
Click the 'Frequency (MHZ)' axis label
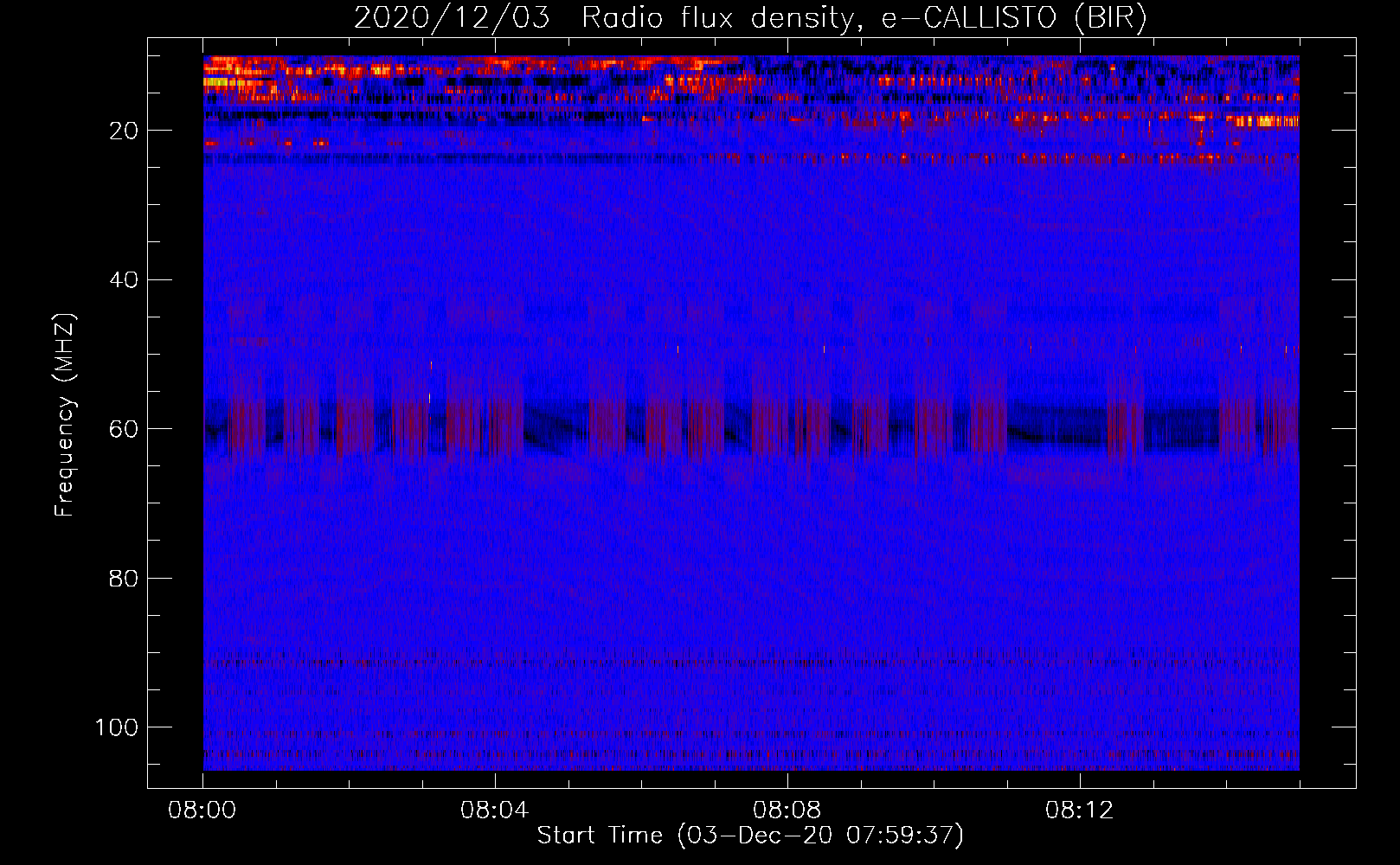point(65,415)
